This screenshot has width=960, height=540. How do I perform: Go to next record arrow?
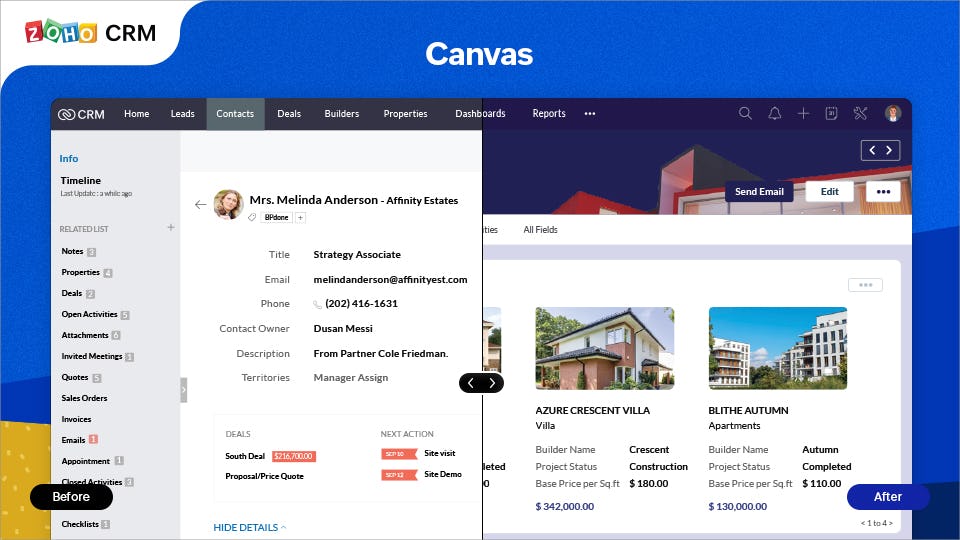pos(890,150)
